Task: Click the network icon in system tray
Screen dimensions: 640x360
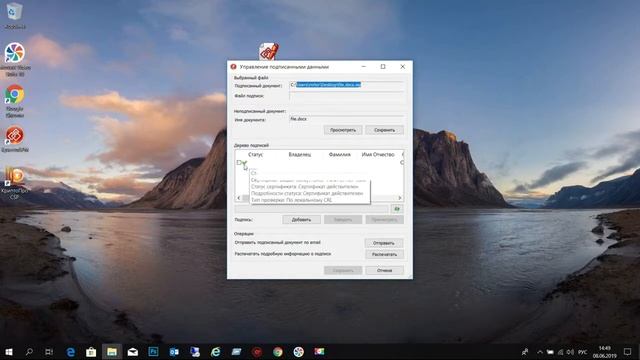Action: point(560,352)
